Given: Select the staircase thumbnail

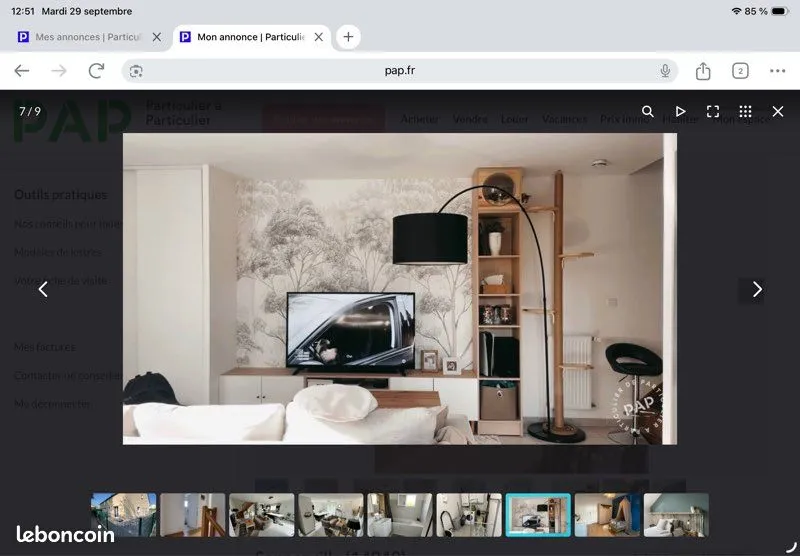Looking at the screenshot, I should click(193, 515).
